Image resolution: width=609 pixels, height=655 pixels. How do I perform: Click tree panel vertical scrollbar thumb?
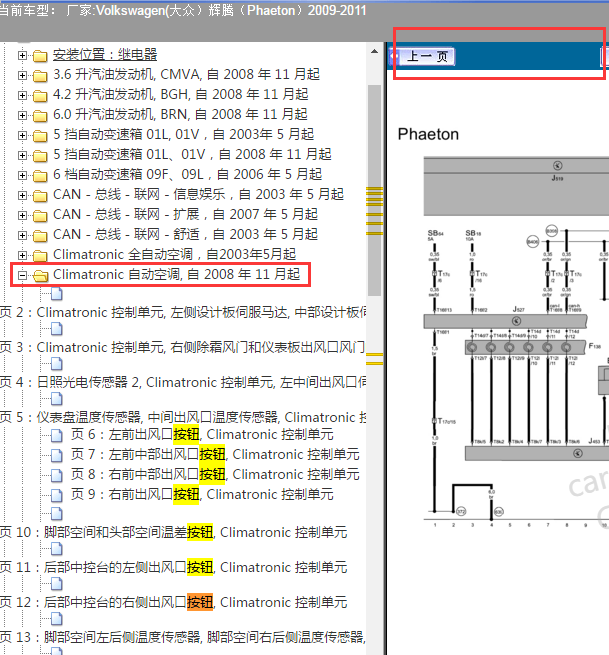[374, 190]
